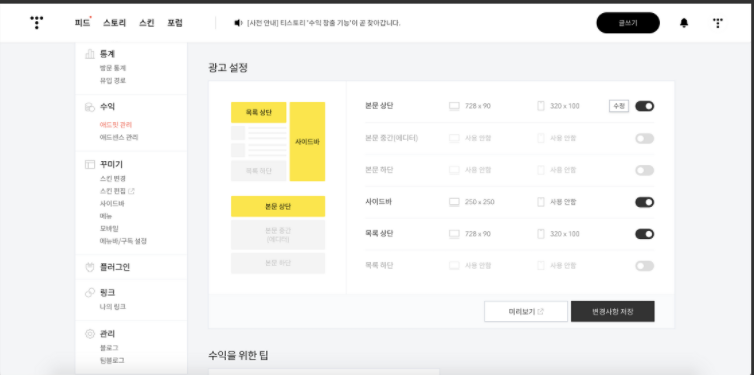Disable the 본문 상단 ad toggle
This screenshot has height=375, width=754.
tap(644, 106)
